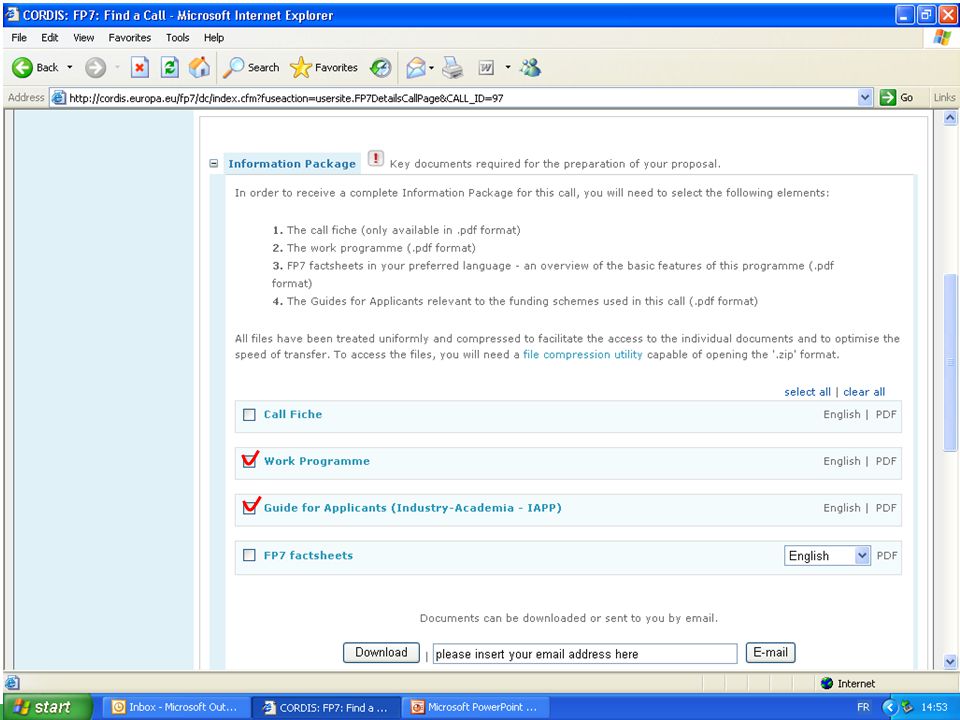Click the Mail envelope icon
This screenshot has height=720, width=960.
(416, 67)
